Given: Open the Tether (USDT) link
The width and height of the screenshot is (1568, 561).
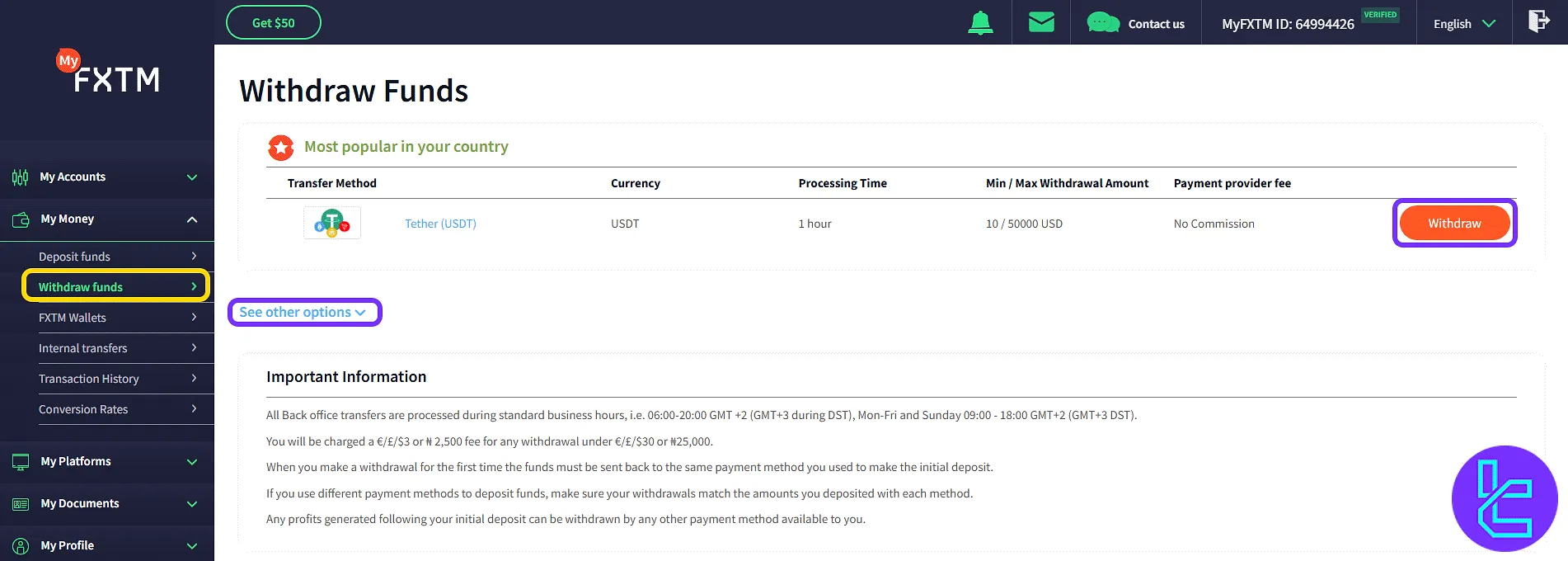Looking at the screenshot, I should (x=440, y=224).
